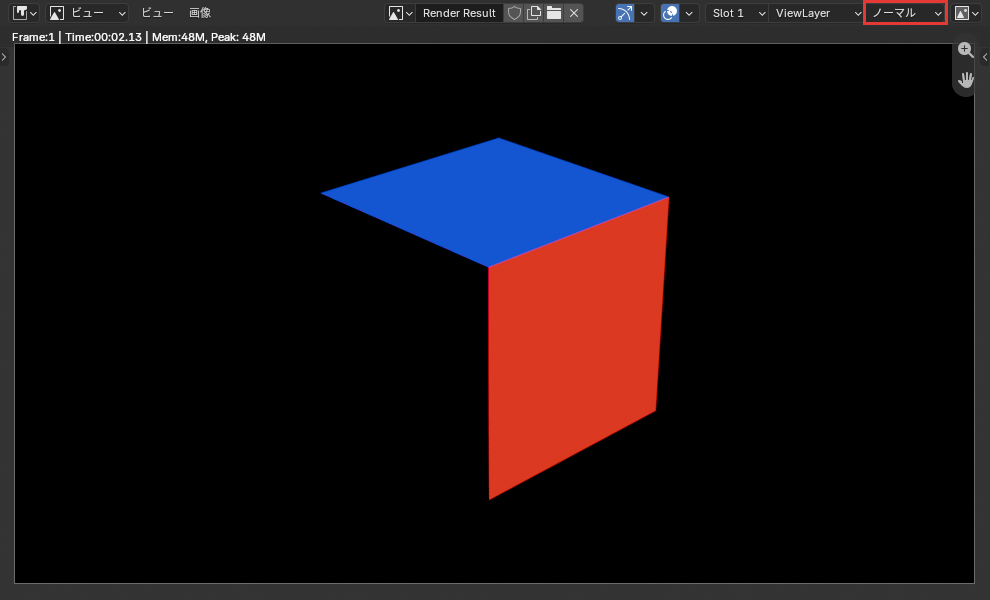Open the ビュー menu
This screenshot has height=600, width=990.
[157, 13]
